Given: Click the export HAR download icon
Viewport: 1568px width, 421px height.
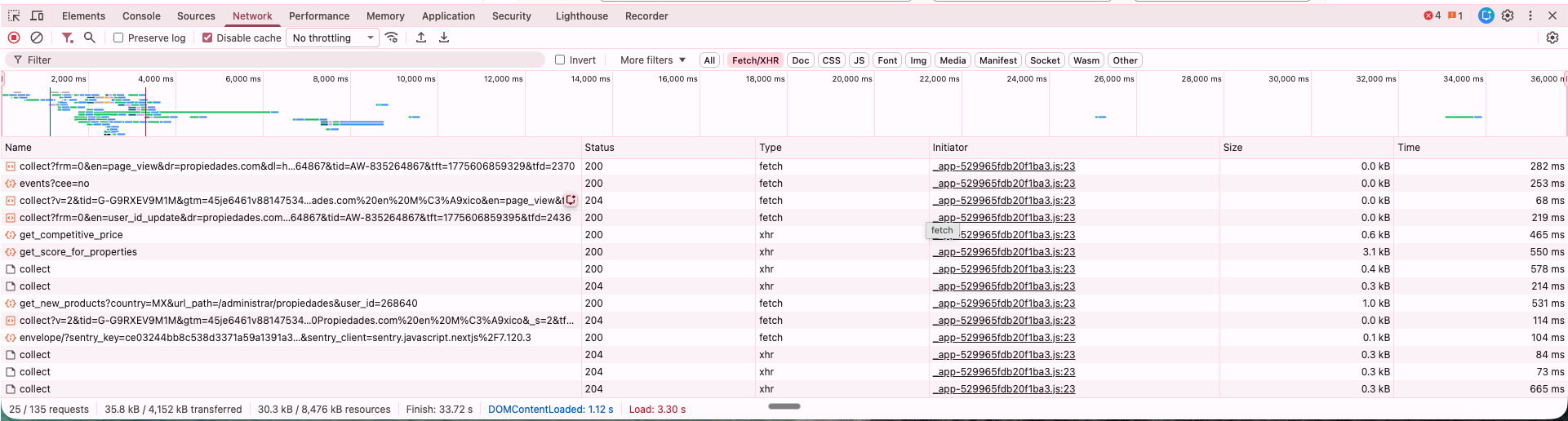Looking at the screenshot, I should 444,38.
